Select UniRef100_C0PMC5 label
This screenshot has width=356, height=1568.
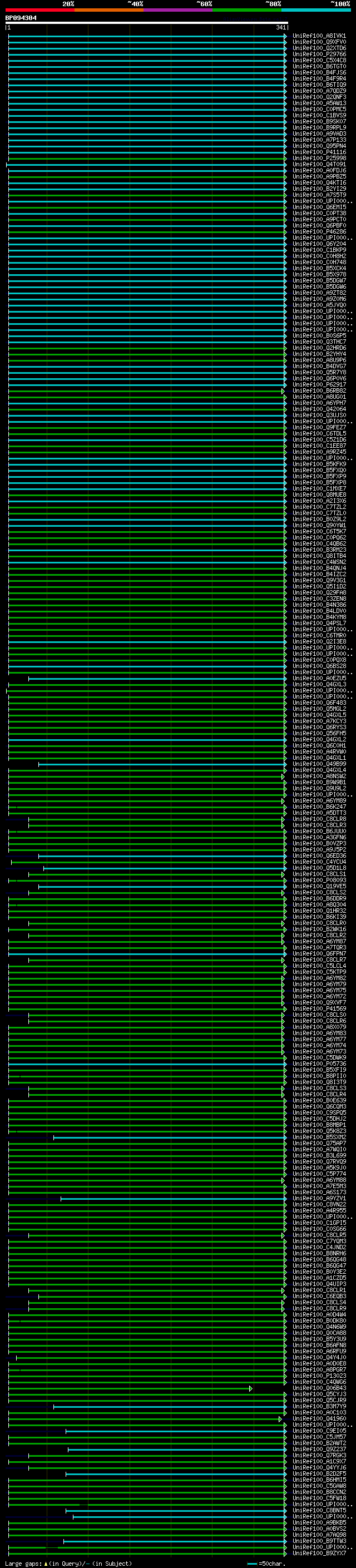click(319, 110)
